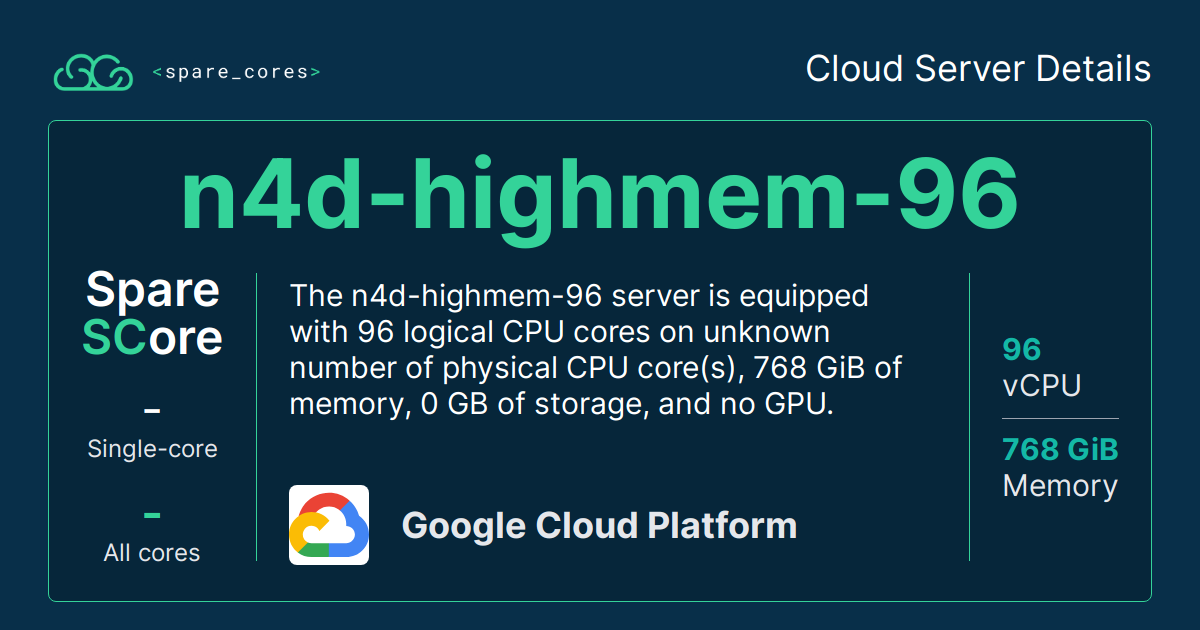Expand the Single-core score placeholder dash

[x=152, y=410]
